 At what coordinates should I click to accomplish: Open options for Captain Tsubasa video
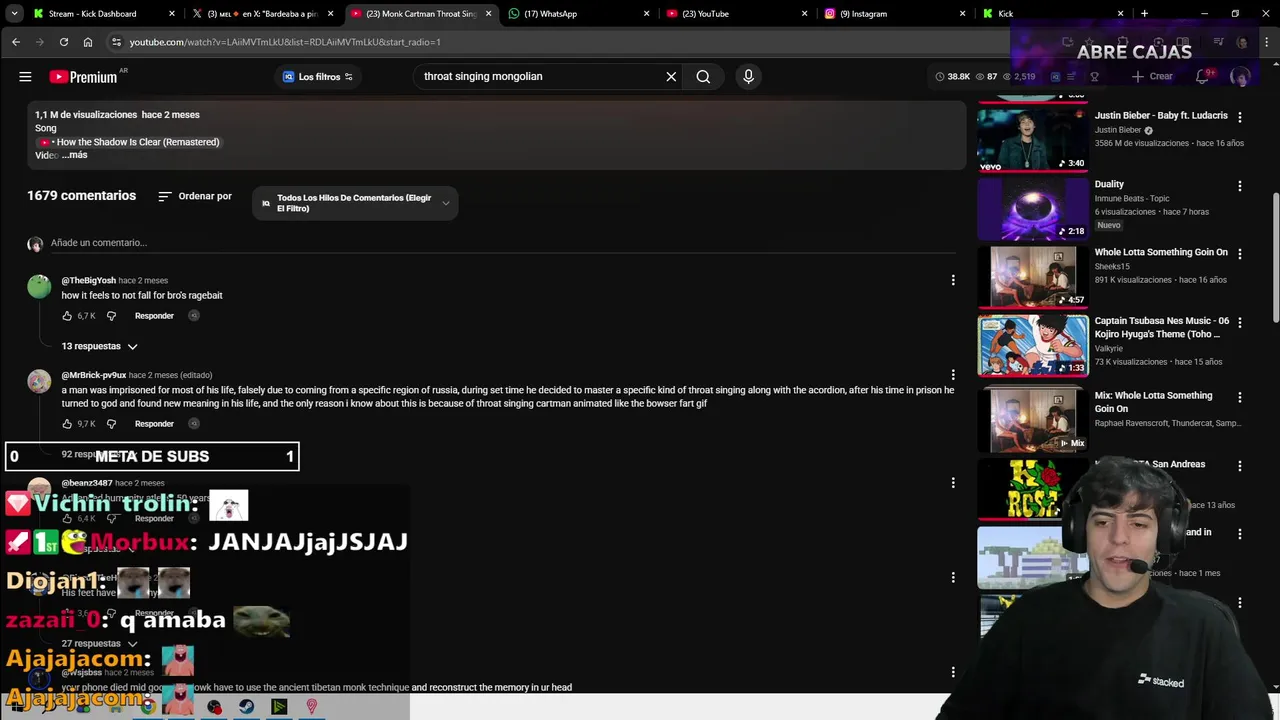click(x=1240, y=322)
